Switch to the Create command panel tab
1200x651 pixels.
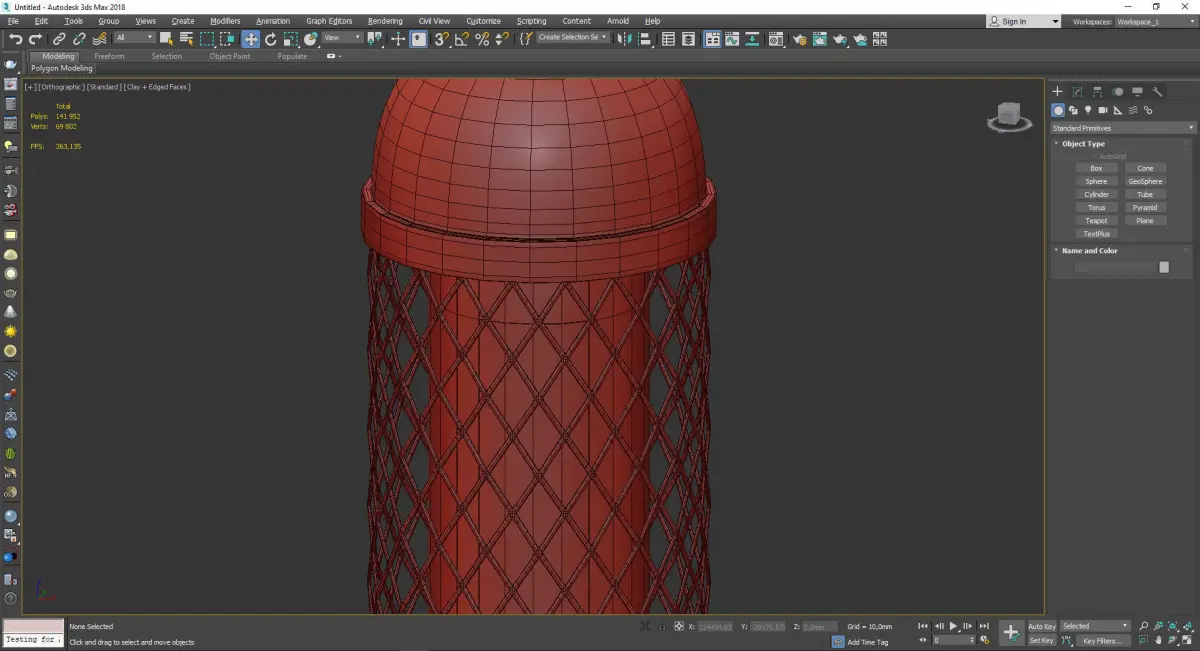1058,92
